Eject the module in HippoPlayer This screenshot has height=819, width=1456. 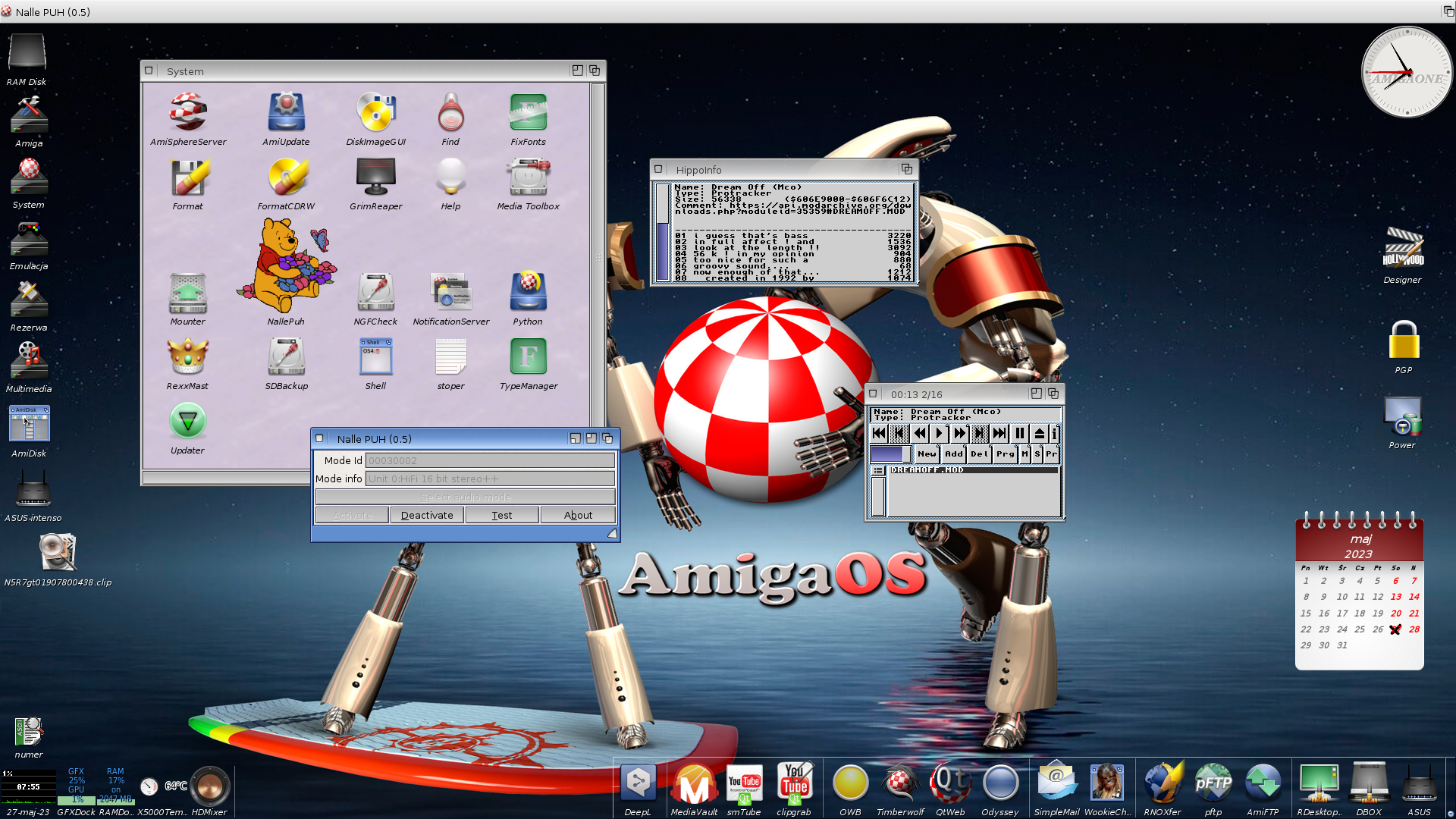[x=1040, y=433]
